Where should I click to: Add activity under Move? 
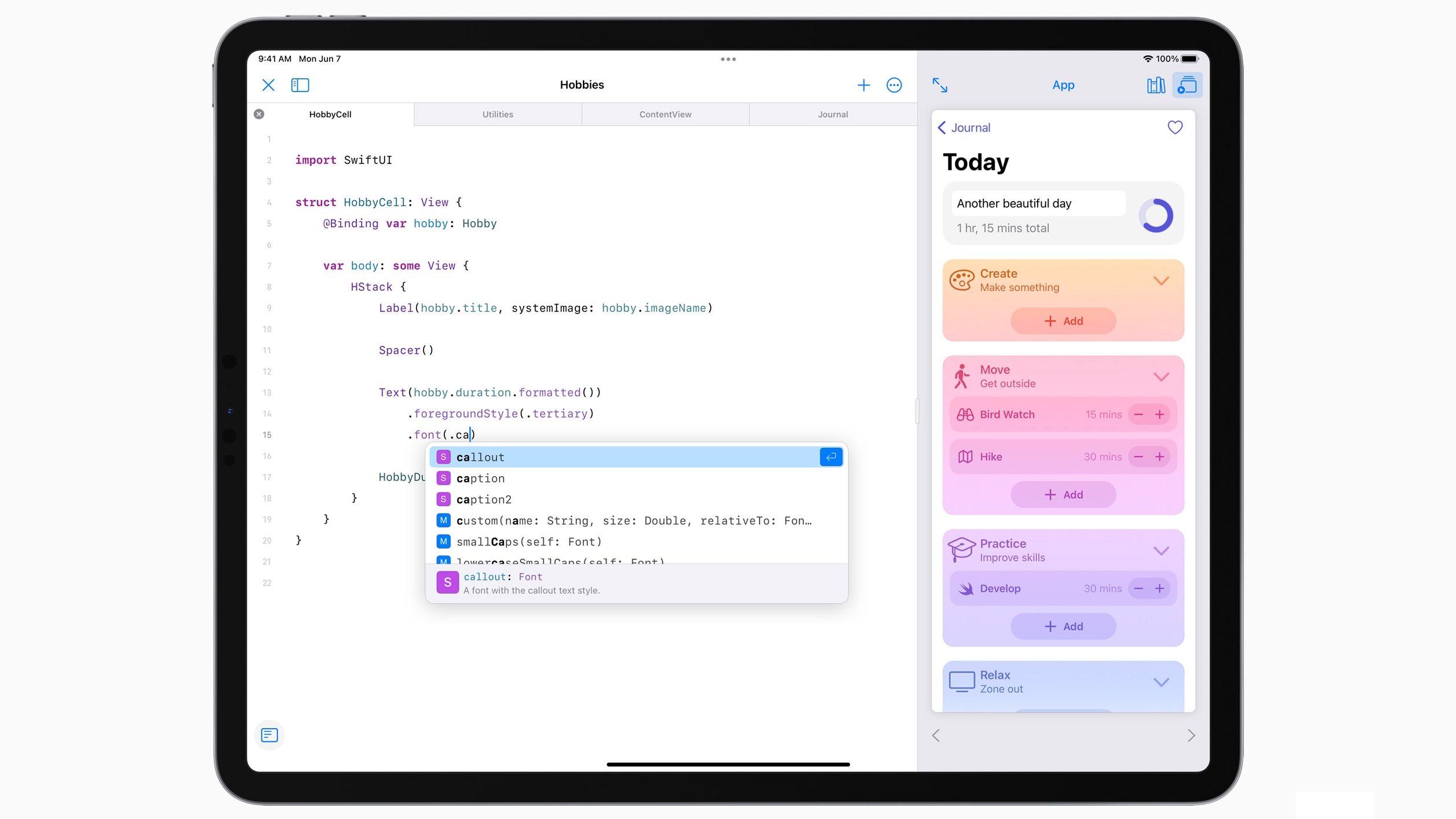(x=1063, y=495)
